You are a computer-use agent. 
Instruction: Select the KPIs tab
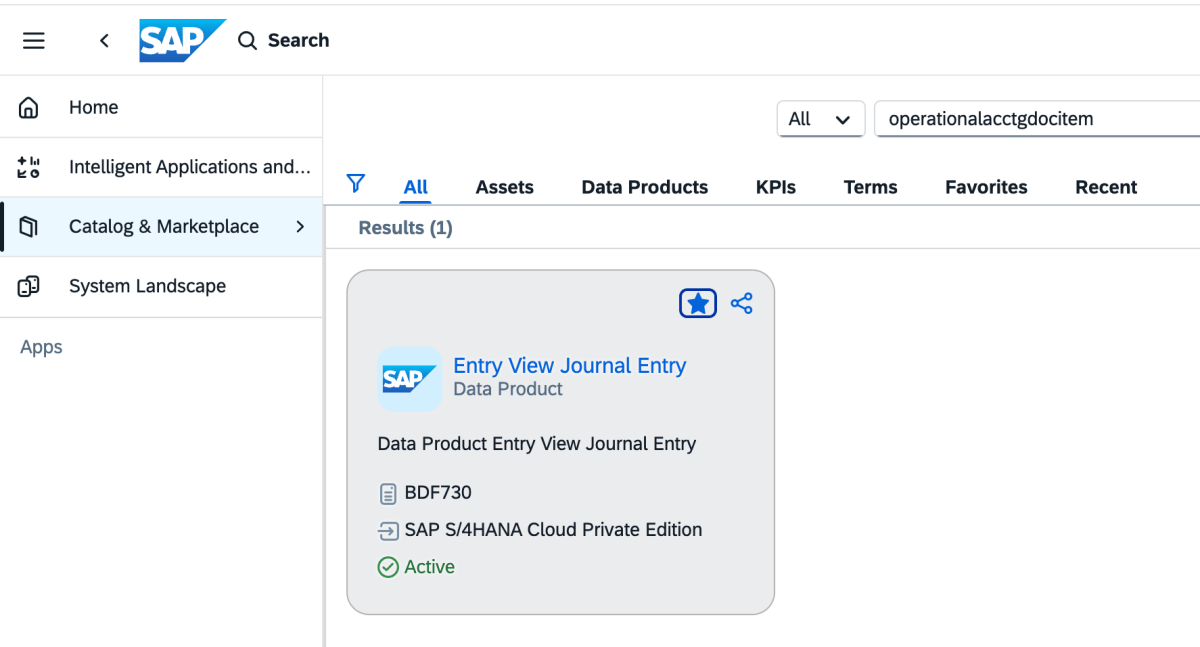[776, 187]
